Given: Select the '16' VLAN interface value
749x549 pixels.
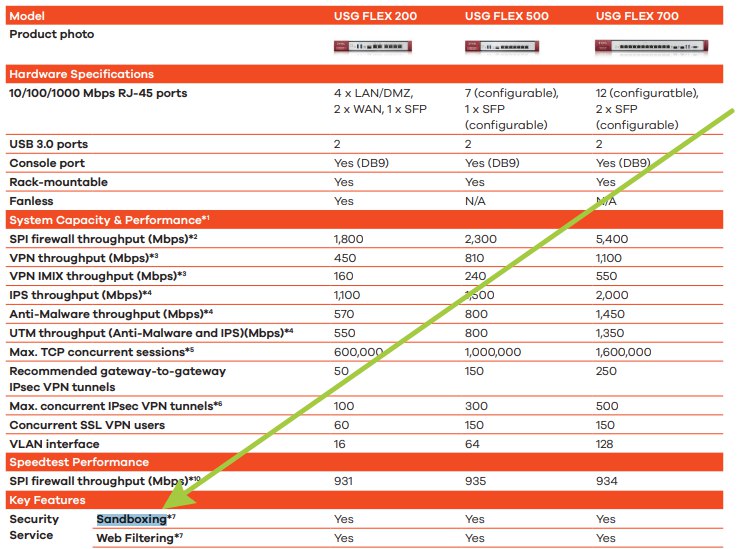Looking at the screenshot, I should pyautogui.click(x=340, y=444).
